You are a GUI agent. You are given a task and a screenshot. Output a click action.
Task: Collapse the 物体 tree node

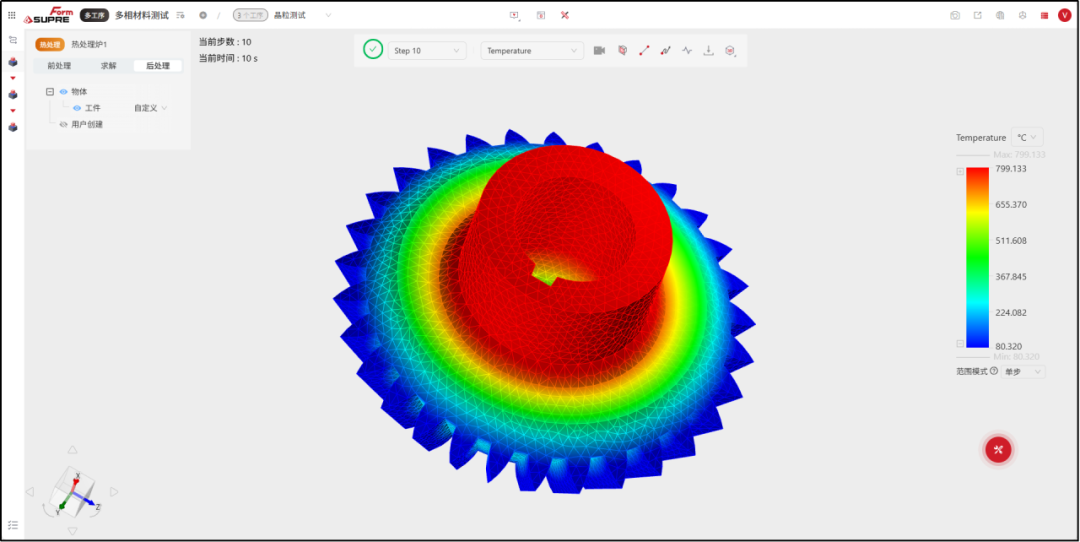click(50, 91)
